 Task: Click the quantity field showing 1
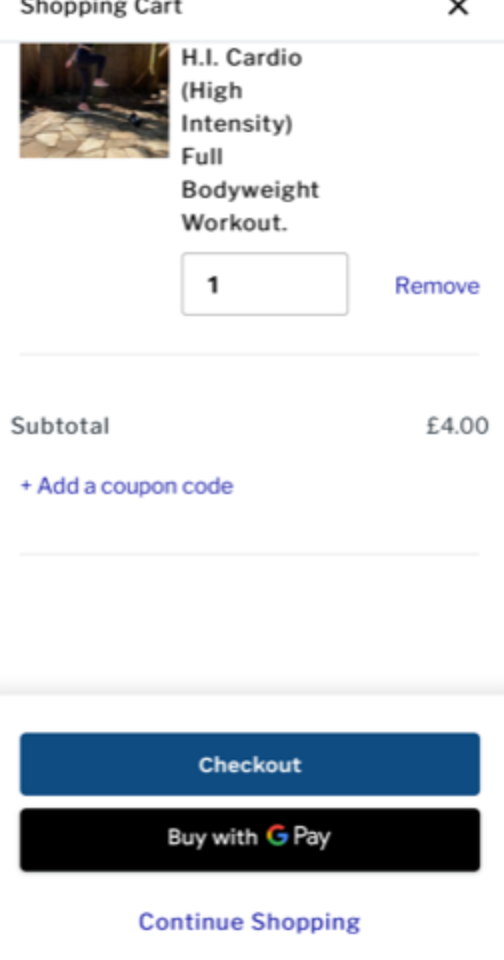(x=265, y=284)
